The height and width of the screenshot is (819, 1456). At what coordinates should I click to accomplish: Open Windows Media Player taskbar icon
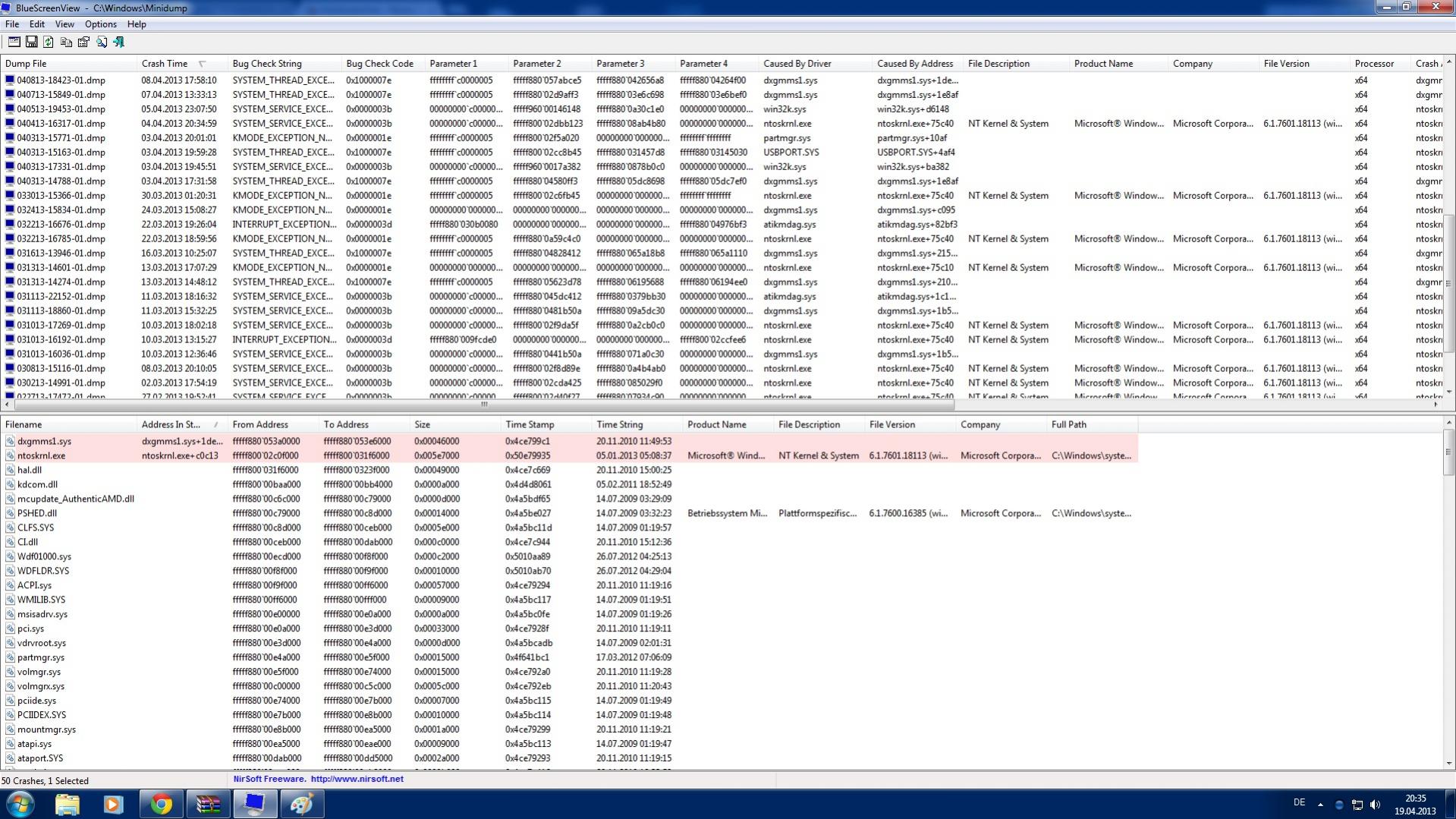click(114, 804)
